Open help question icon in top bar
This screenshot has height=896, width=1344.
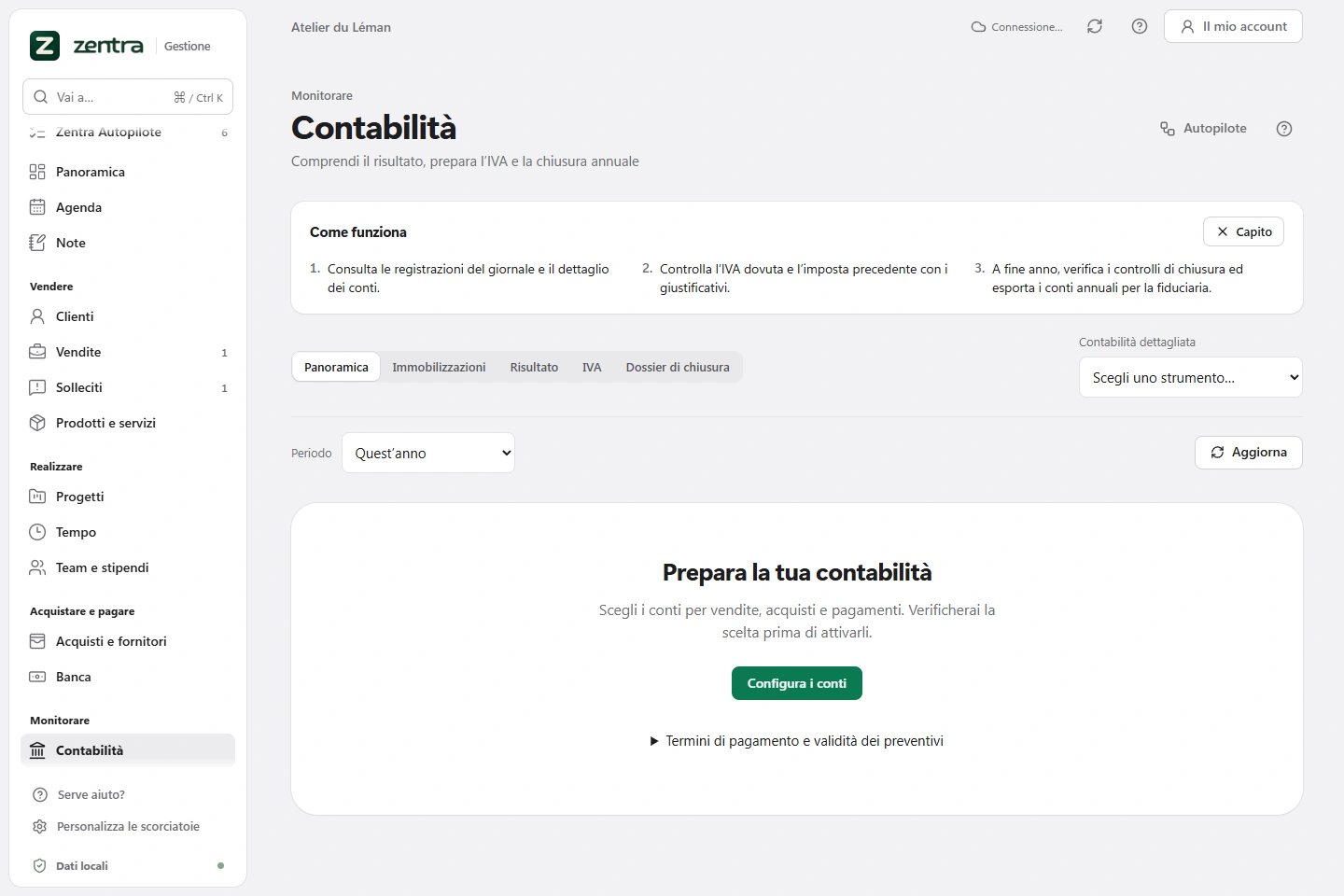pos(1140,26)
